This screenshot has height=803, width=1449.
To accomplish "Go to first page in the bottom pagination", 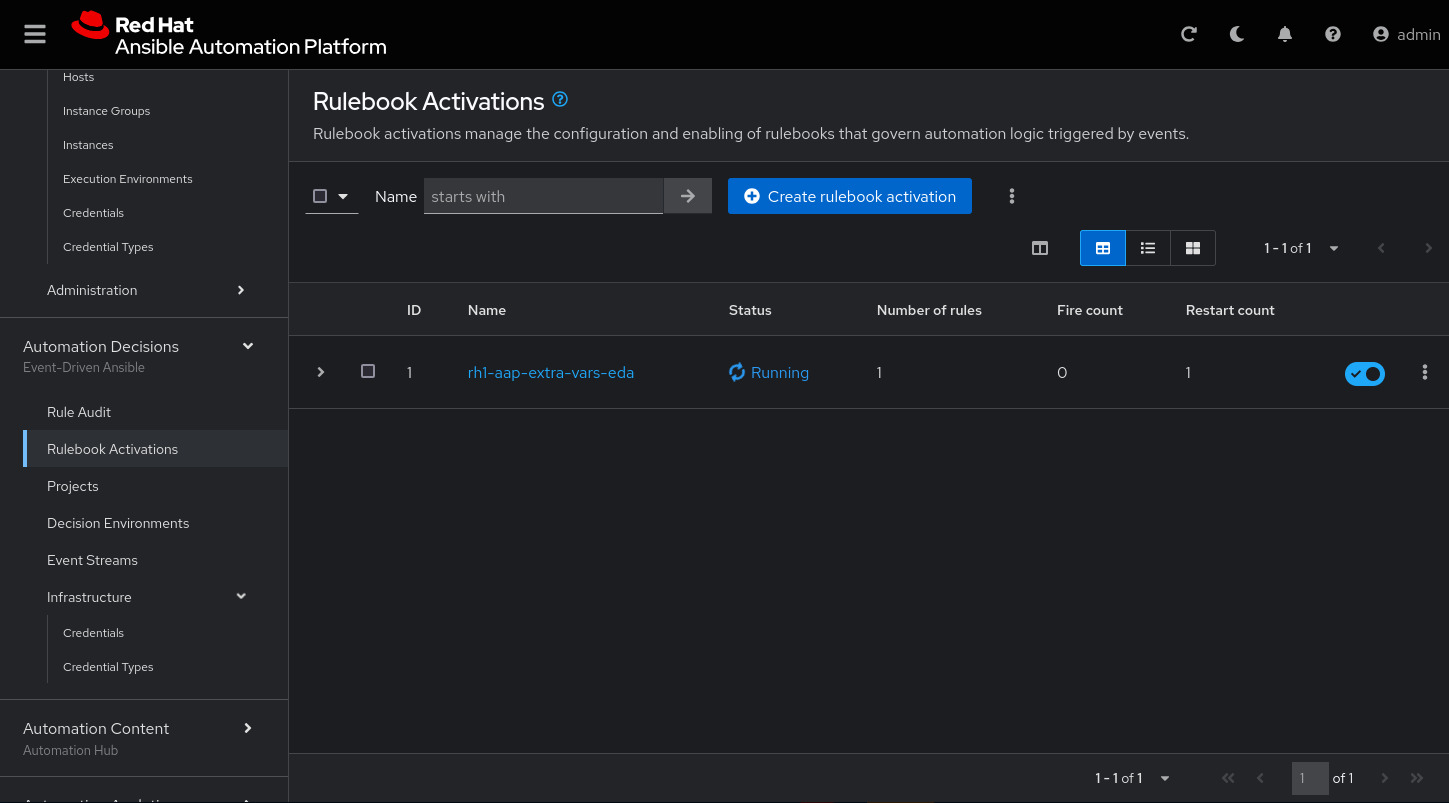I will [x=1229, y=778].
